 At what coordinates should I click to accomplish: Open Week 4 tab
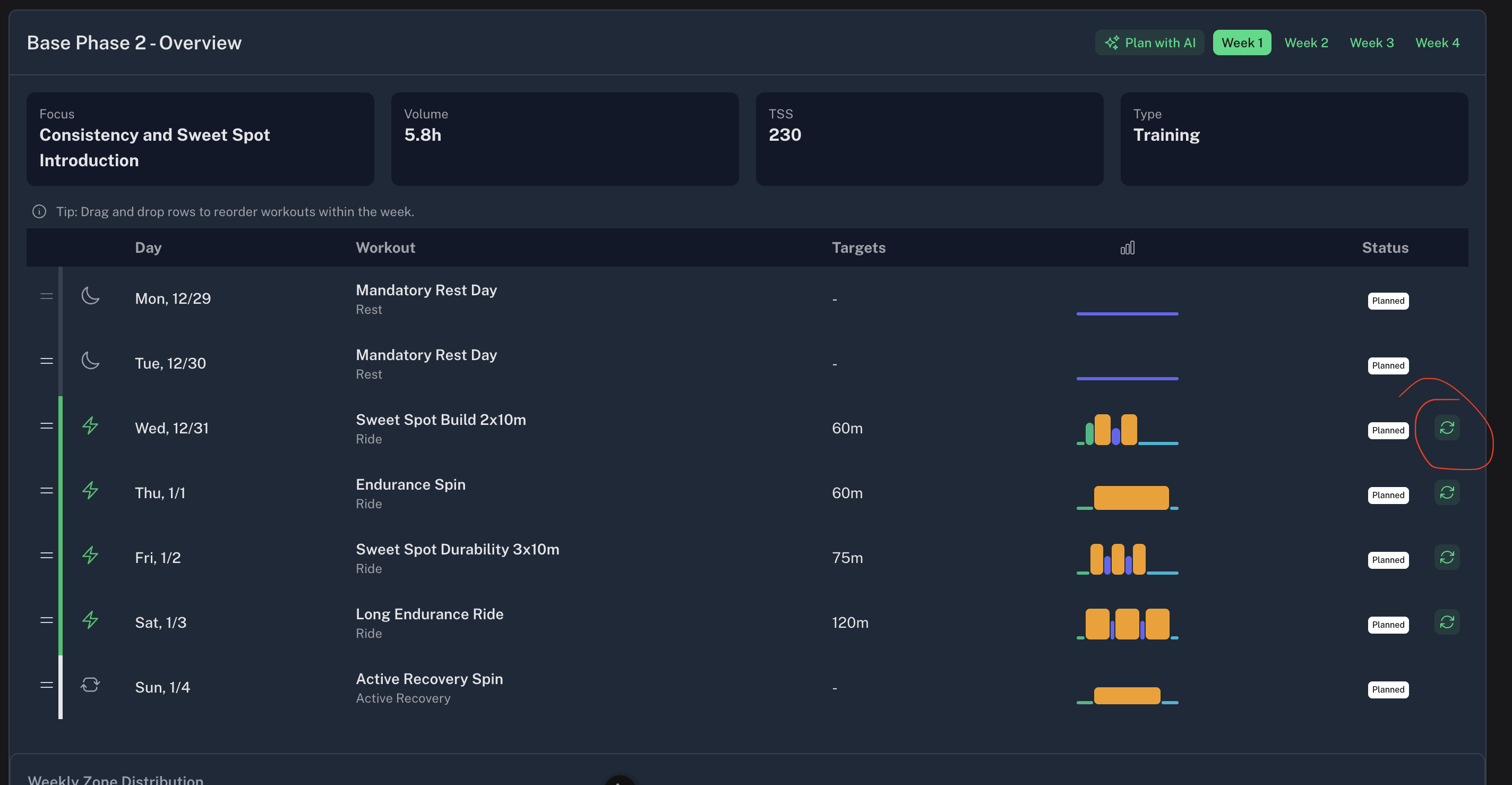click(1437, 43)
